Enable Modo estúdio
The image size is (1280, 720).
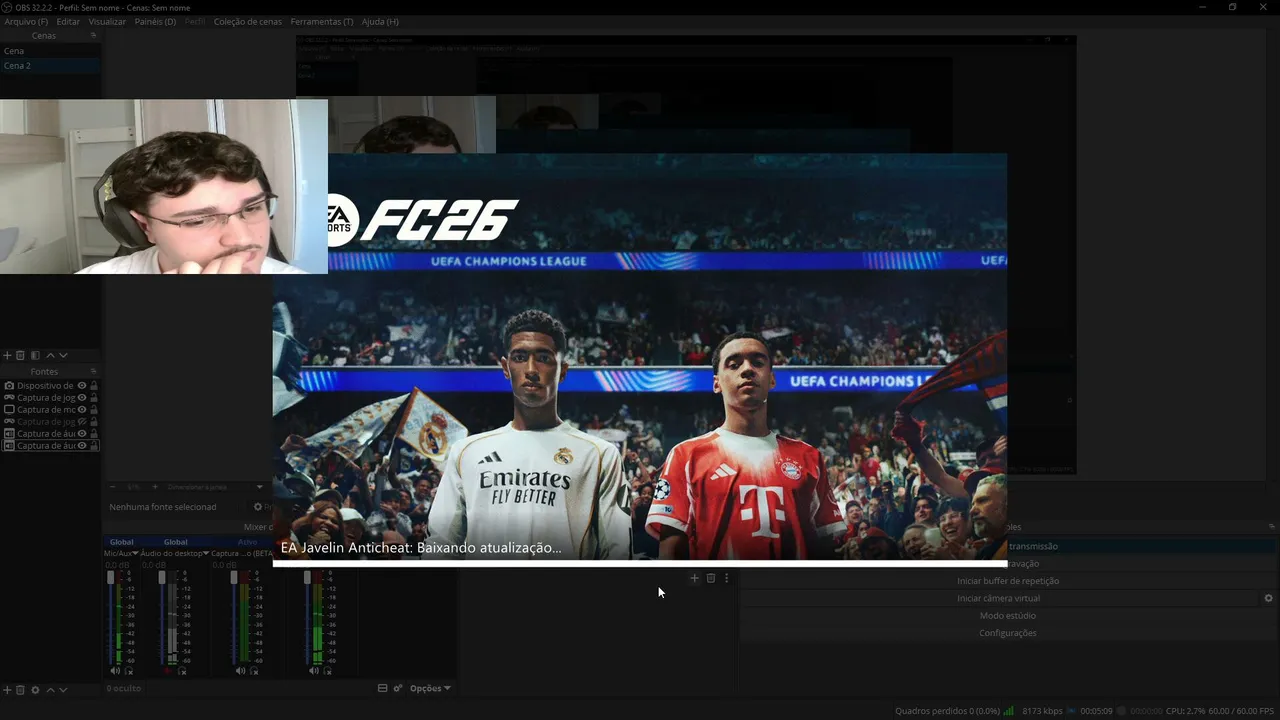click(1008, 616)
